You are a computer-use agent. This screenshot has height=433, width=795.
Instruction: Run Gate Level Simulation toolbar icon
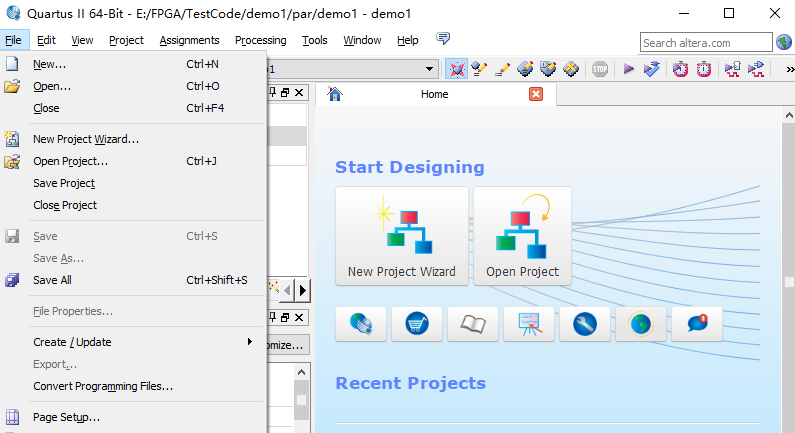(755, 69)
